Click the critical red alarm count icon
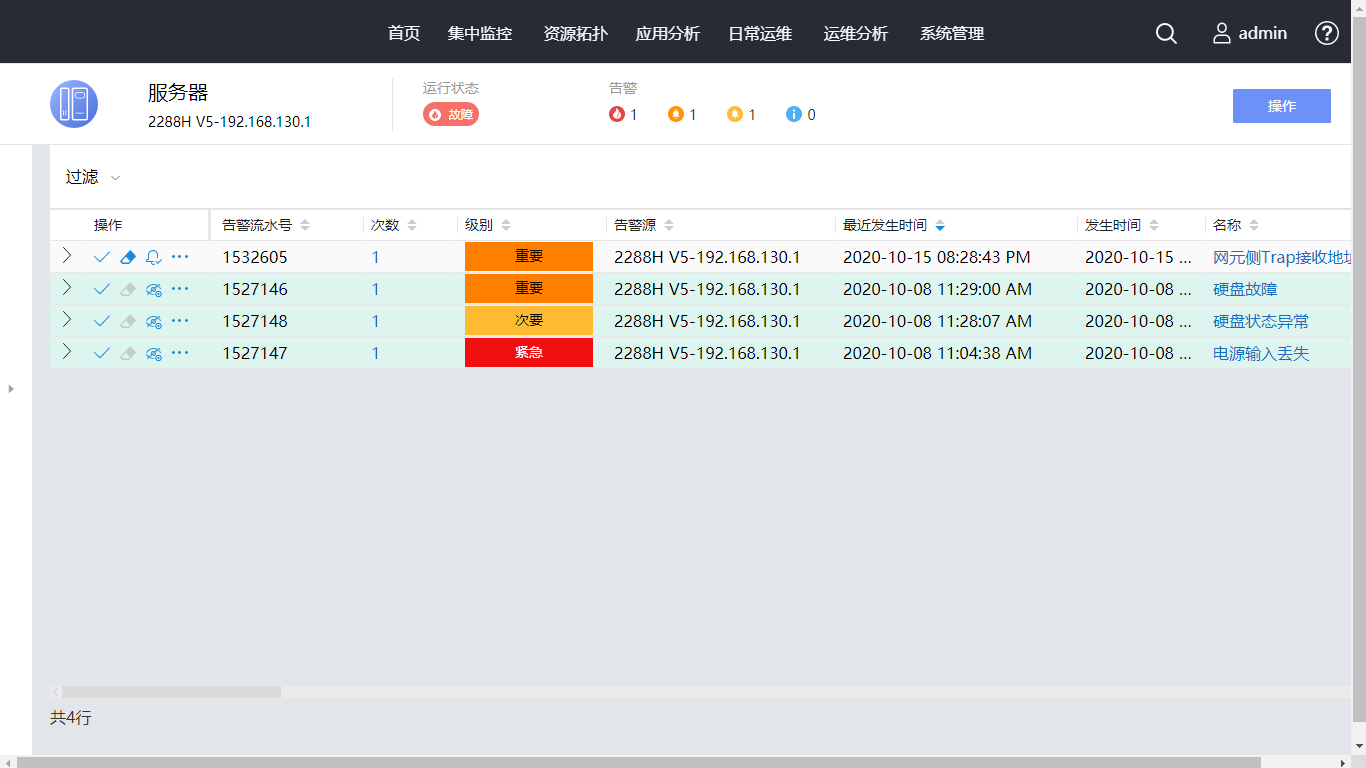This screenshot has height=768, width=1366. click(617, 114)
